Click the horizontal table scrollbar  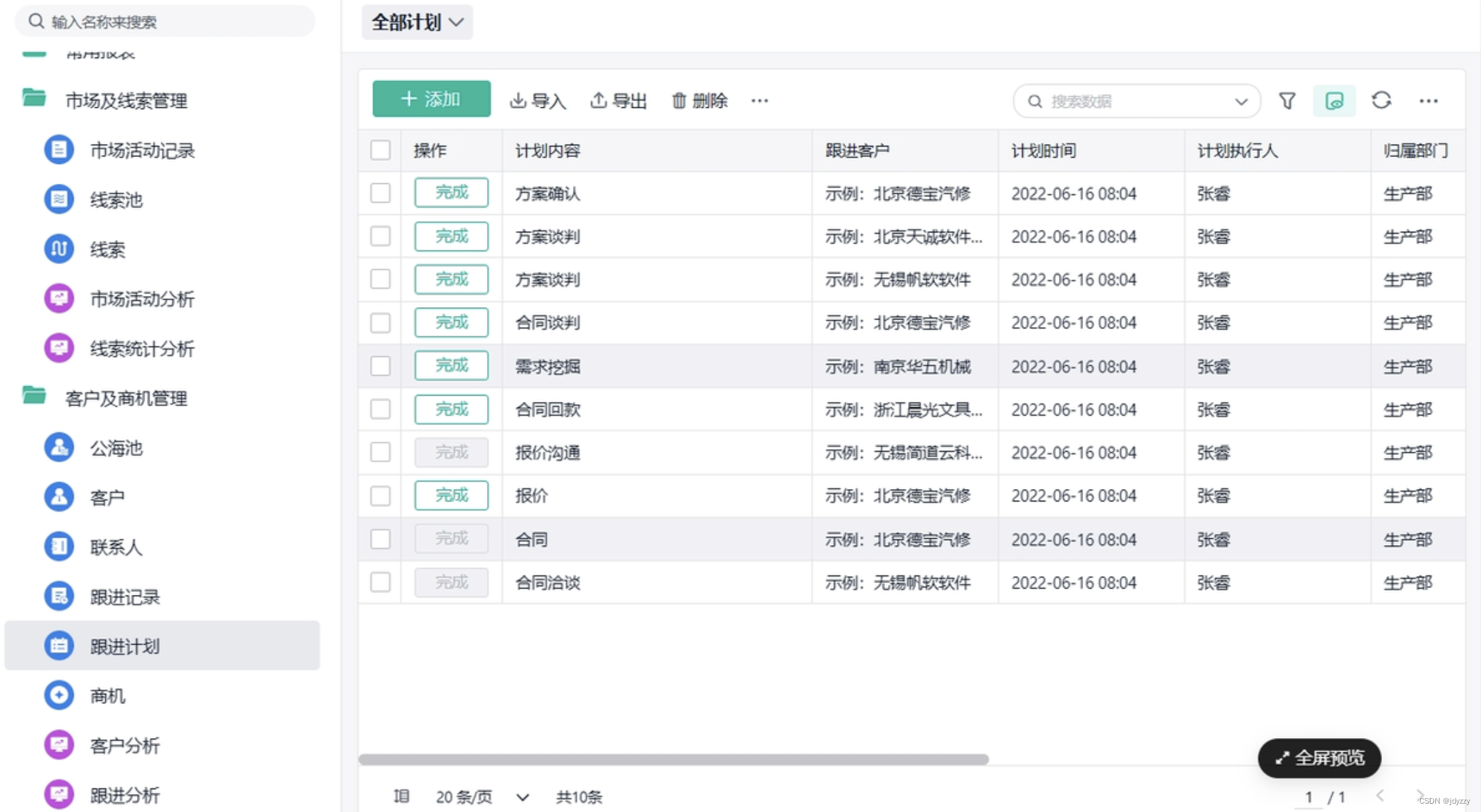point(673,759)
